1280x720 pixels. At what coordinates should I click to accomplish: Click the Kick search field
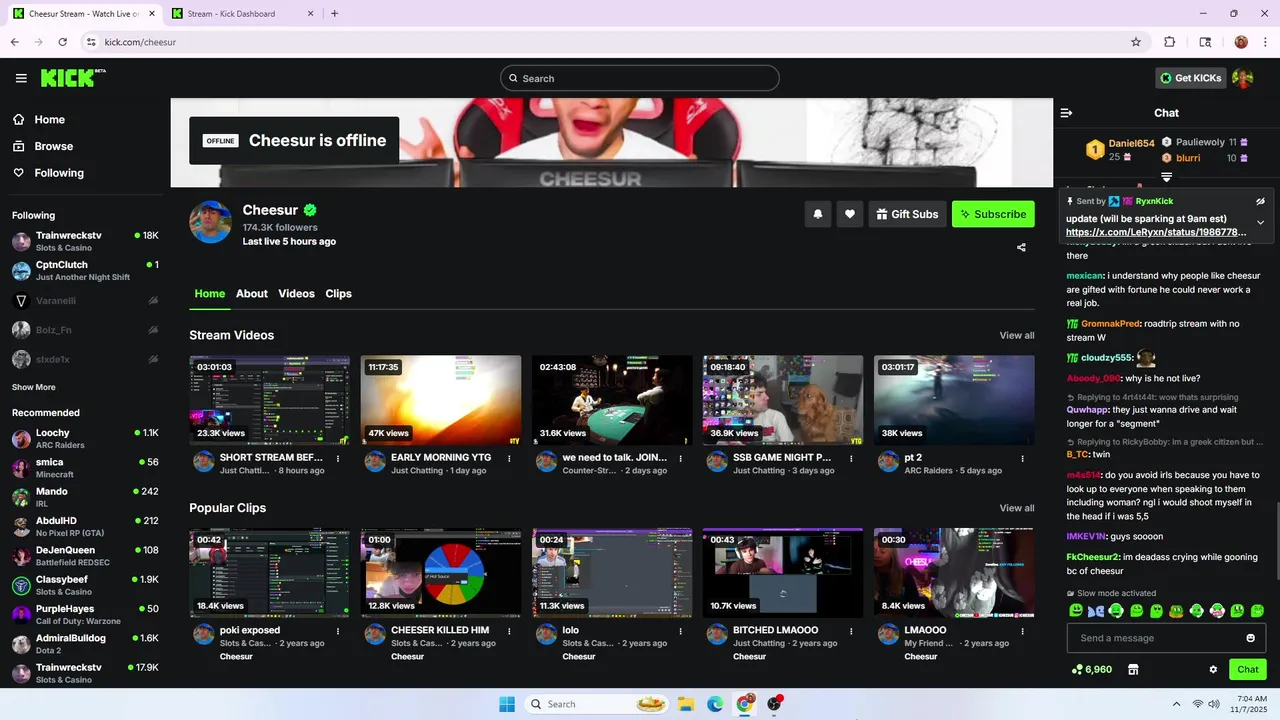click(x=640, y=78)
